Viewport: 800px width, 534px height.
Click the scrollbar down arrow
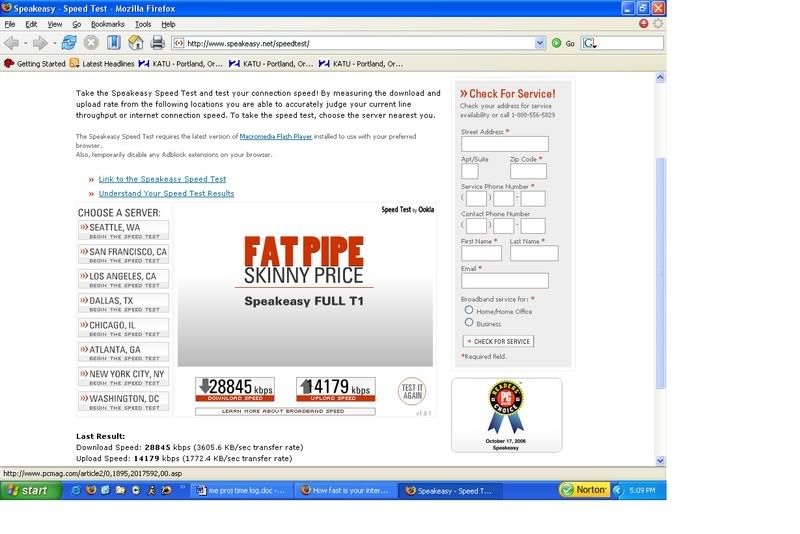click(x=660, y=460)
